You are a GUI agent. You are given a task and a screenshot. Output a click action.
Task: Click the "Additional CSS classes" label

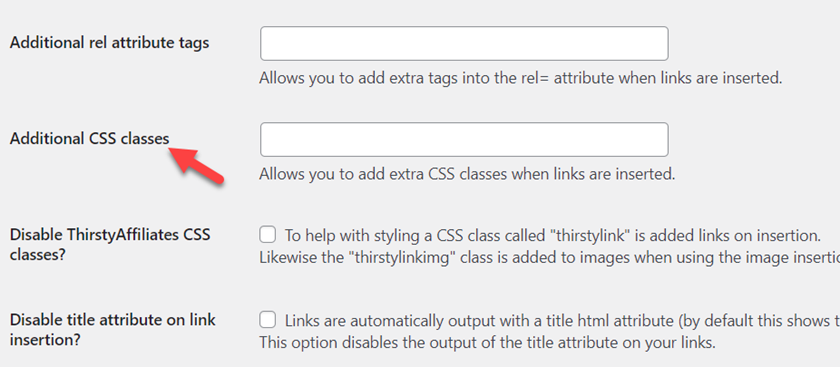[89, 139]
